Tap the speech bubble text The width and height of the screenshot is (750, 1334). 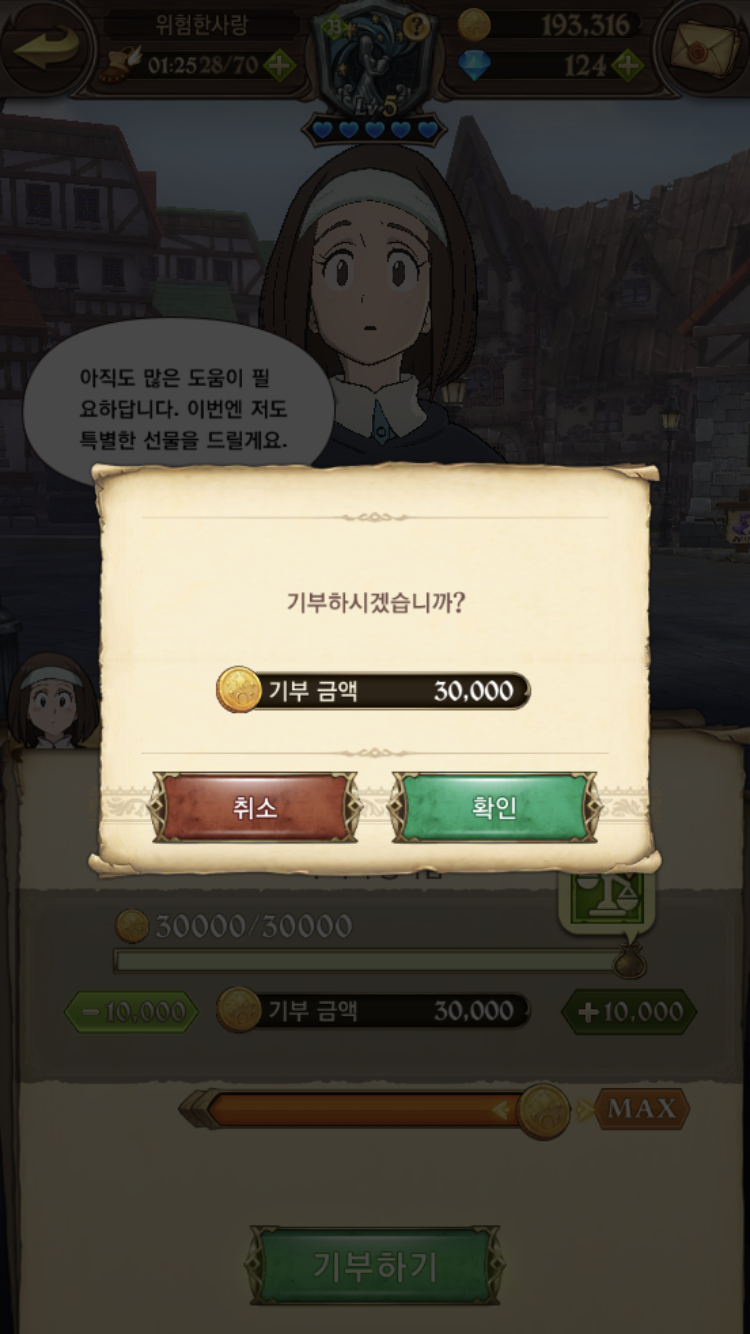click(x=183, y=410)
